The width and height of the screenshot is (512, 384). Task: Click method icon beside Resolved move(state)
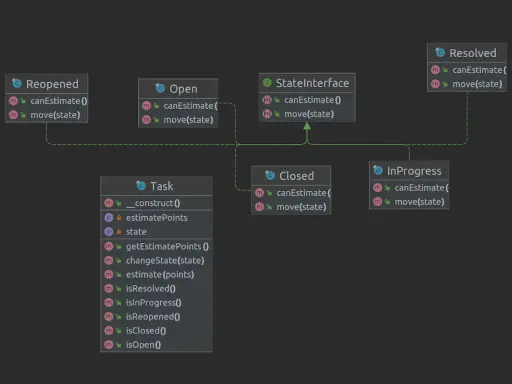436,84
